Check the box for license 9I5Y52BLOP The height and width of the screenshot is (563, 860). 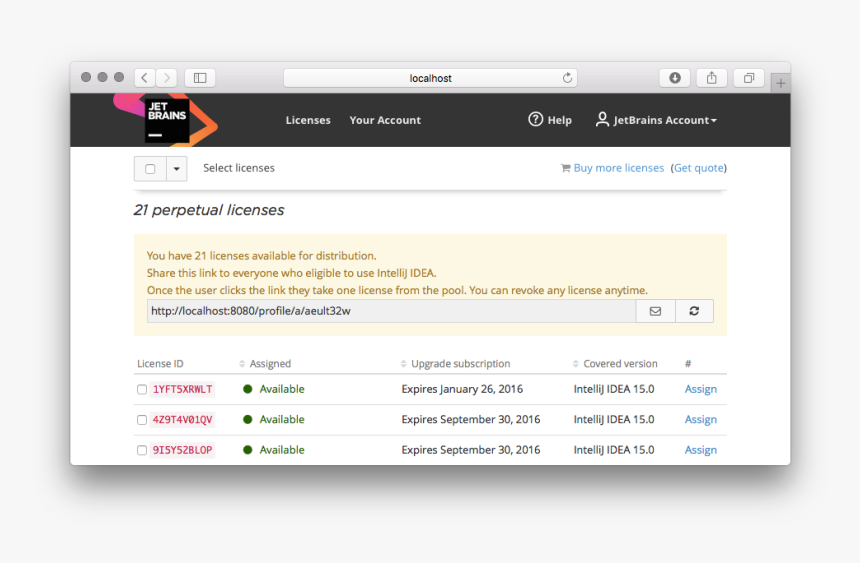[142, 451]
